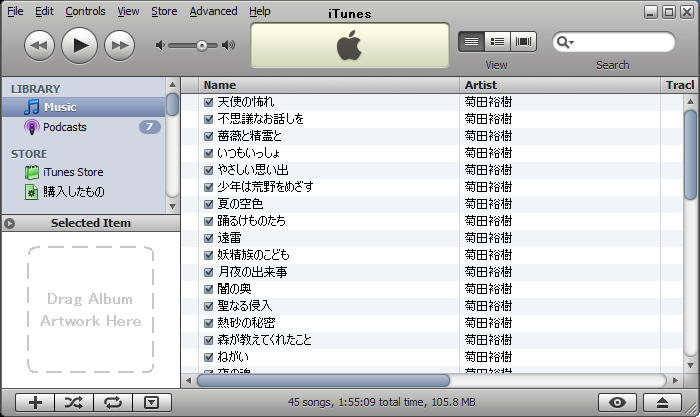Click the horizontal scrollbar thumb

[x=323, y=381]
